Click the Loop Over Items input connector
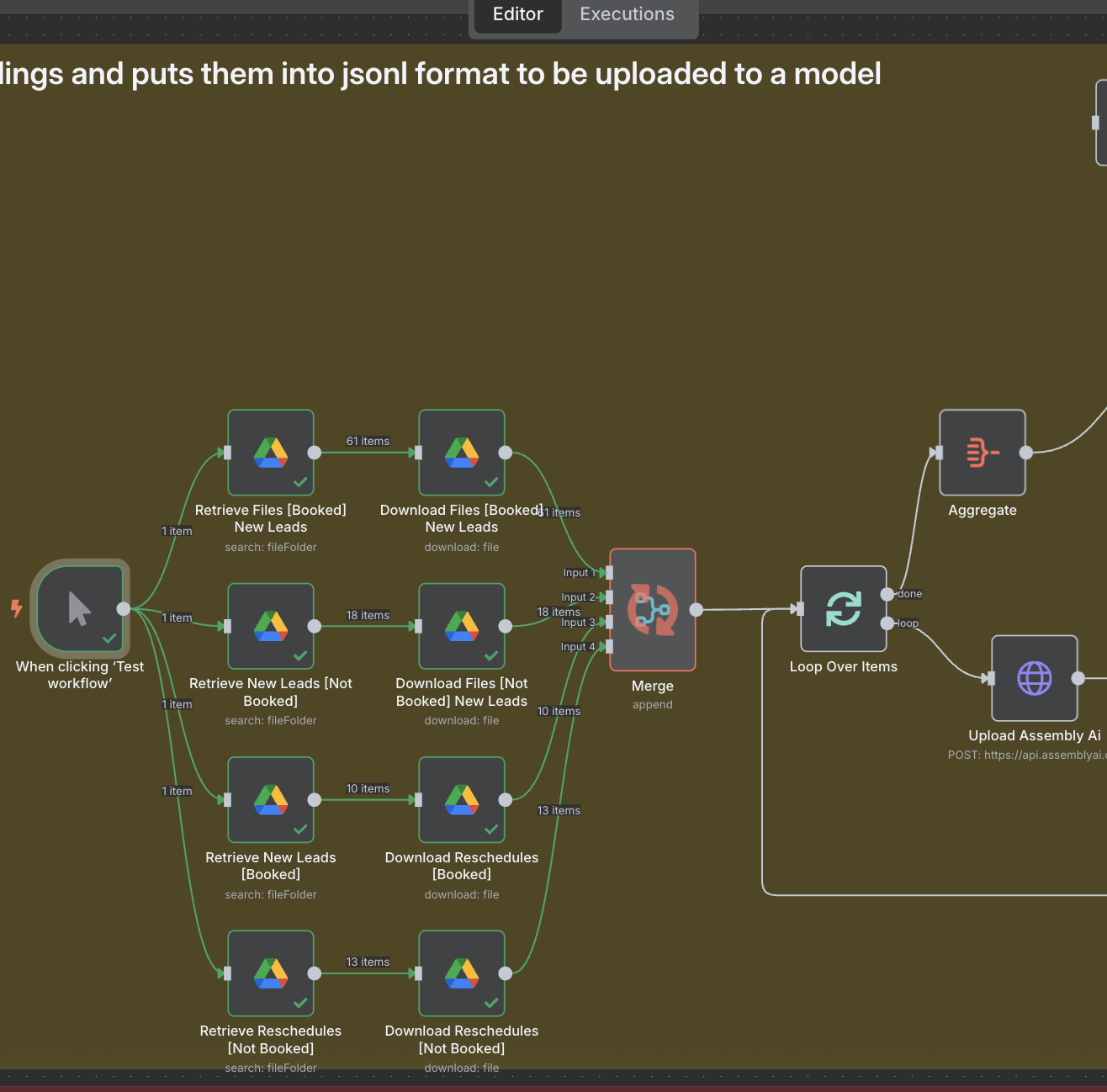The height and width of the screenshot is (1092, 1107). pos(800,609)
